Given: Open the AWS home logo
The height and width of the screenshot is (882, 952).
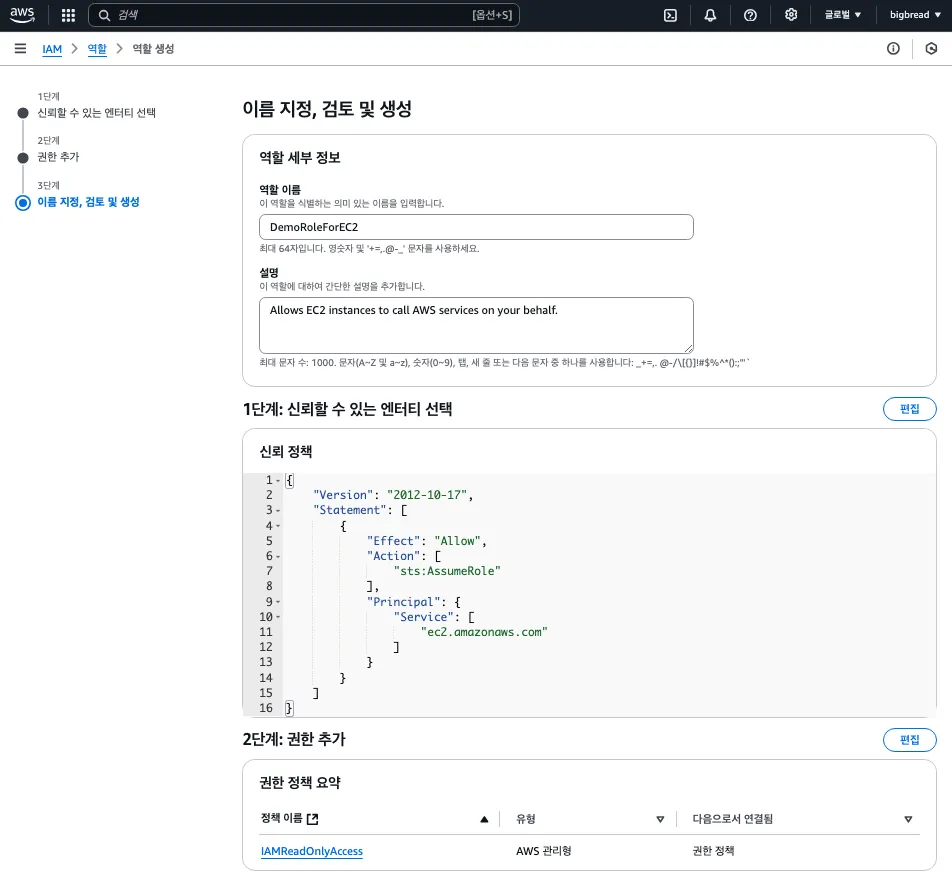Looking at the screenshot, I should tap(22, 15).
